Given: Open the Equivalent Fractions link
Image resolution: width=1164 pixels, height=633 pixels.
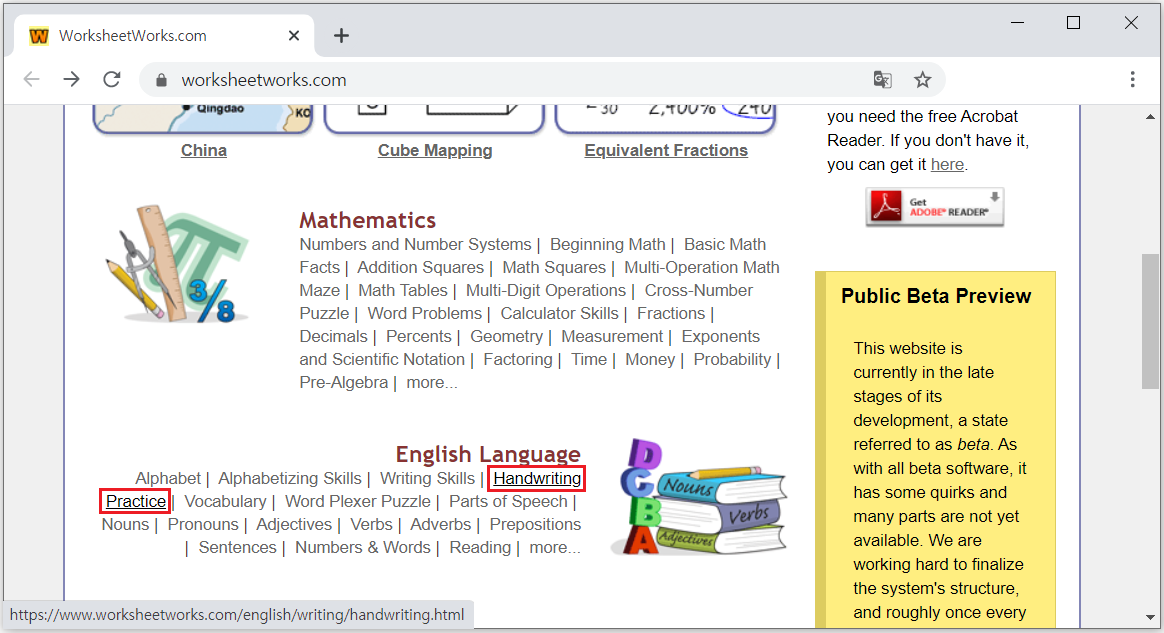Looking at the screenshot, I should point(666,151).
